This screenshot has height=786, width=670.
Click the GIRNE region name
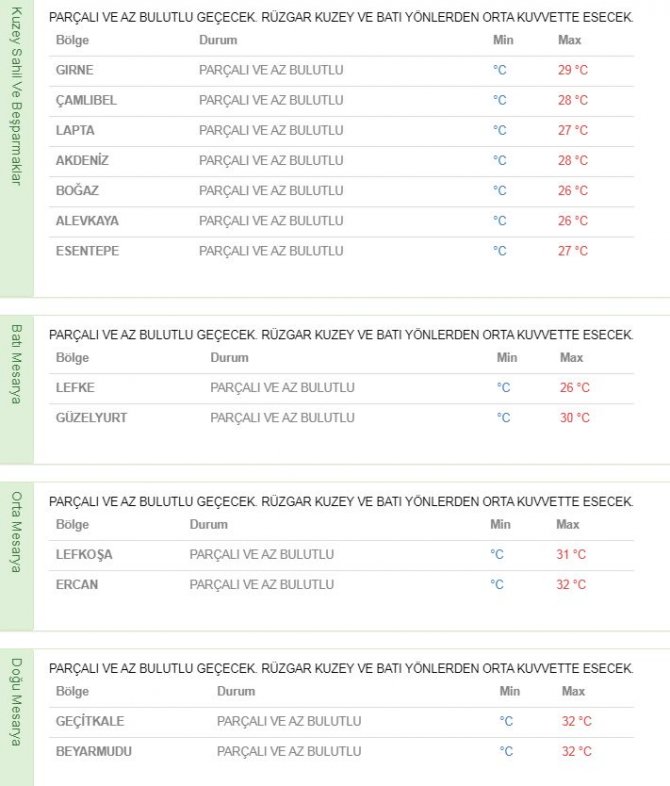[75, 70]
